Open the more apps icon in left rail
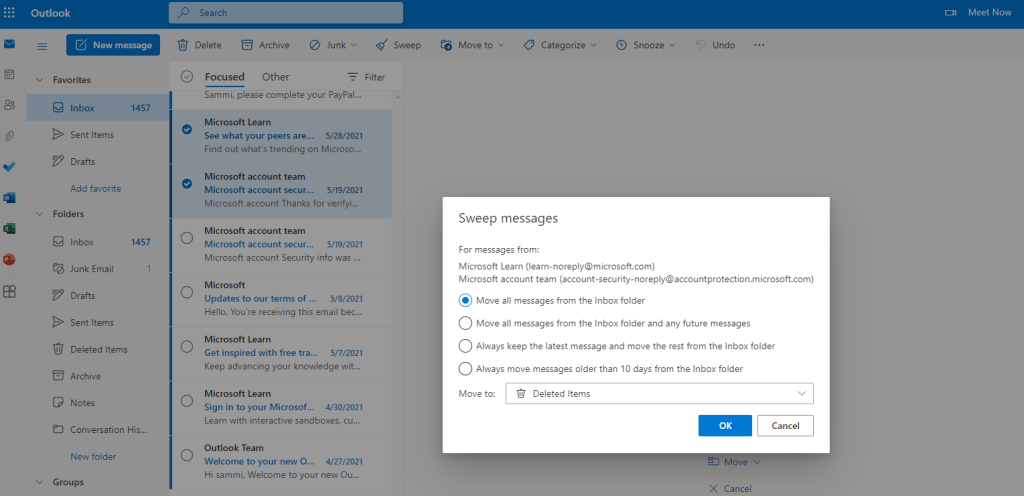Image resolution: width=1024 pixels, height=496 pixels. [9, 291]
